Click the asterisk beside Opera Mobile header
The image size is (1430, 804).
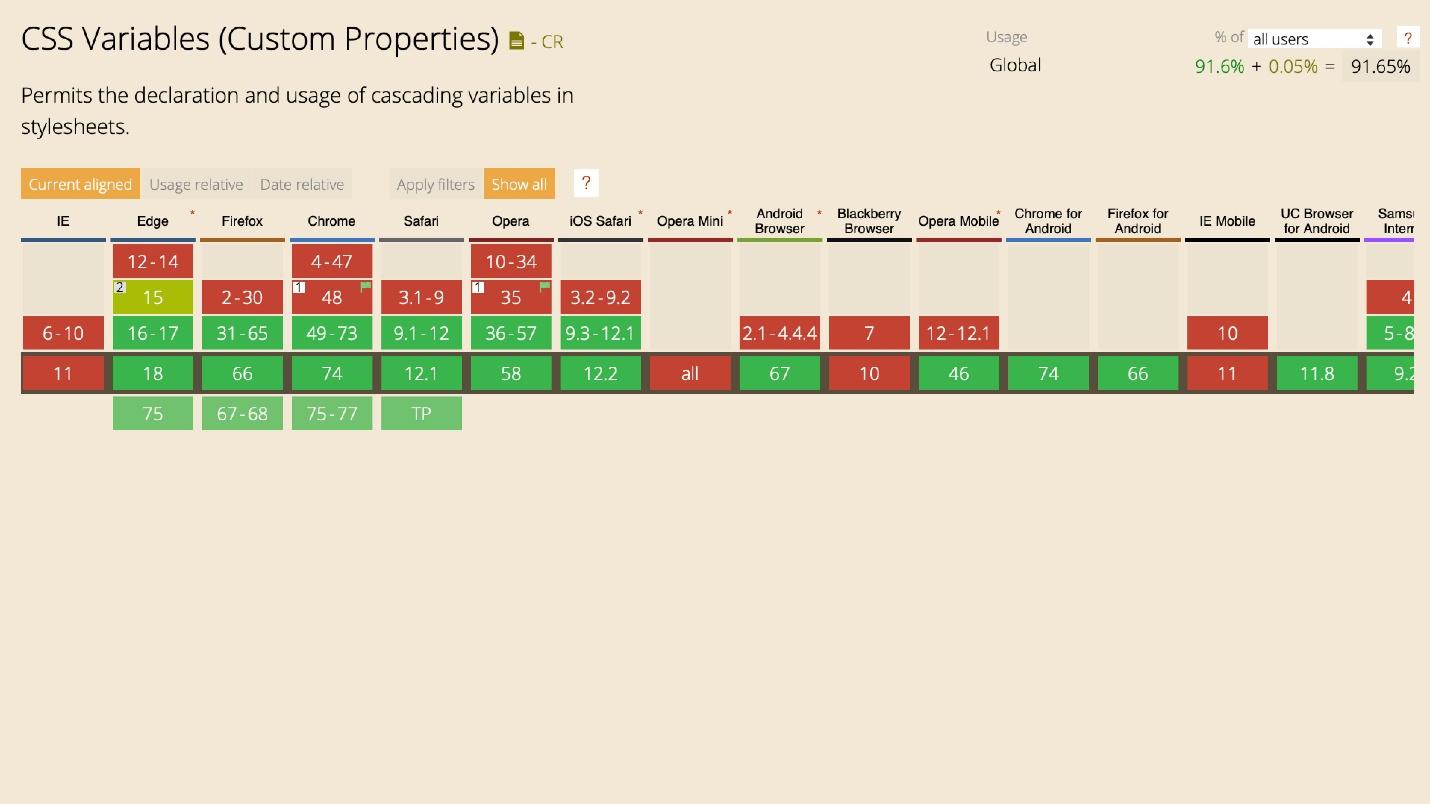pyautogui.click(x=998, y=213)
